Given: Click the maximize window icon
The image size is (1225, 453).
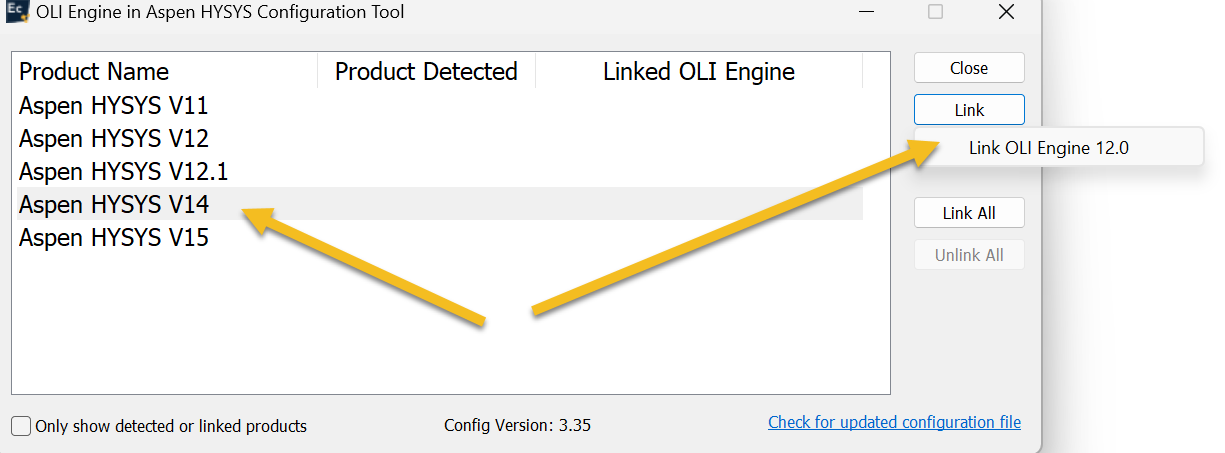Looking at the screenshot, I should coord(936,13).
